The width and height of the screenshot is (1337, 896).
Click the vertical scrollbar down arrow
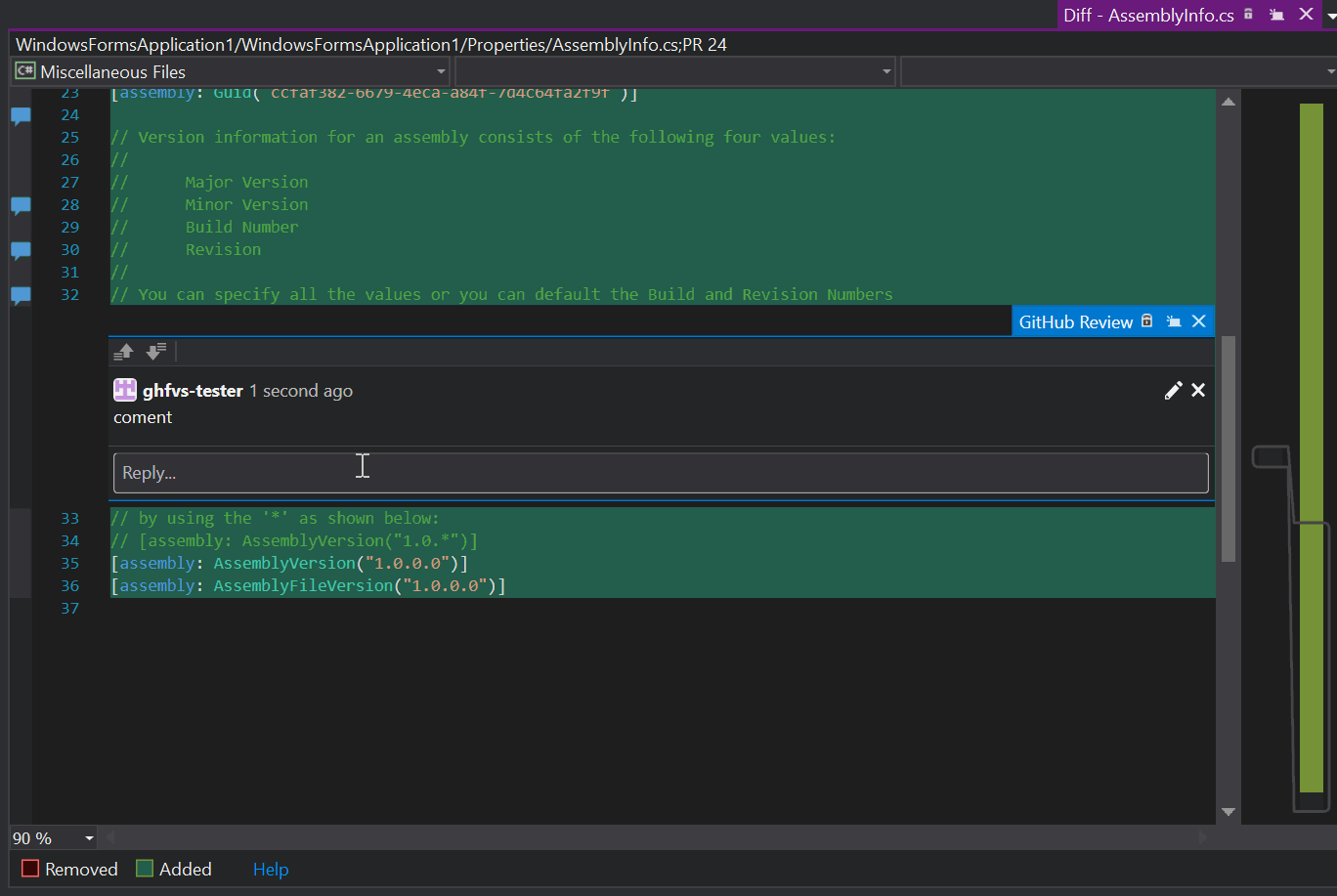pyautogui.click(x=1229, y=812)
